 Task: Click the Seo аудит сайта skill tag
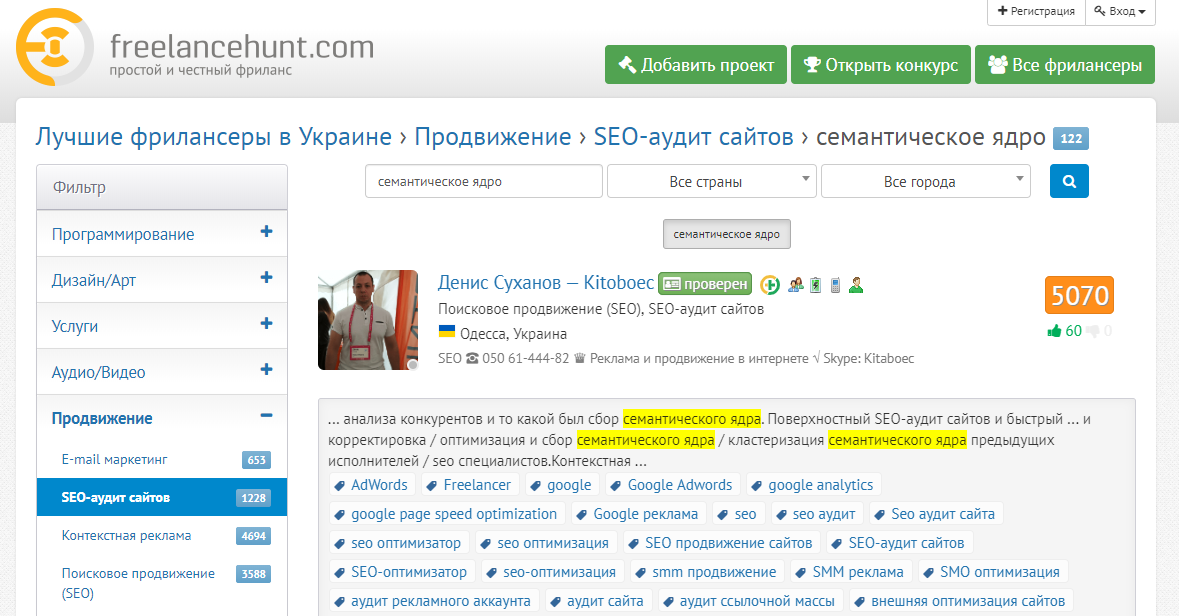(x=935, y=514)
